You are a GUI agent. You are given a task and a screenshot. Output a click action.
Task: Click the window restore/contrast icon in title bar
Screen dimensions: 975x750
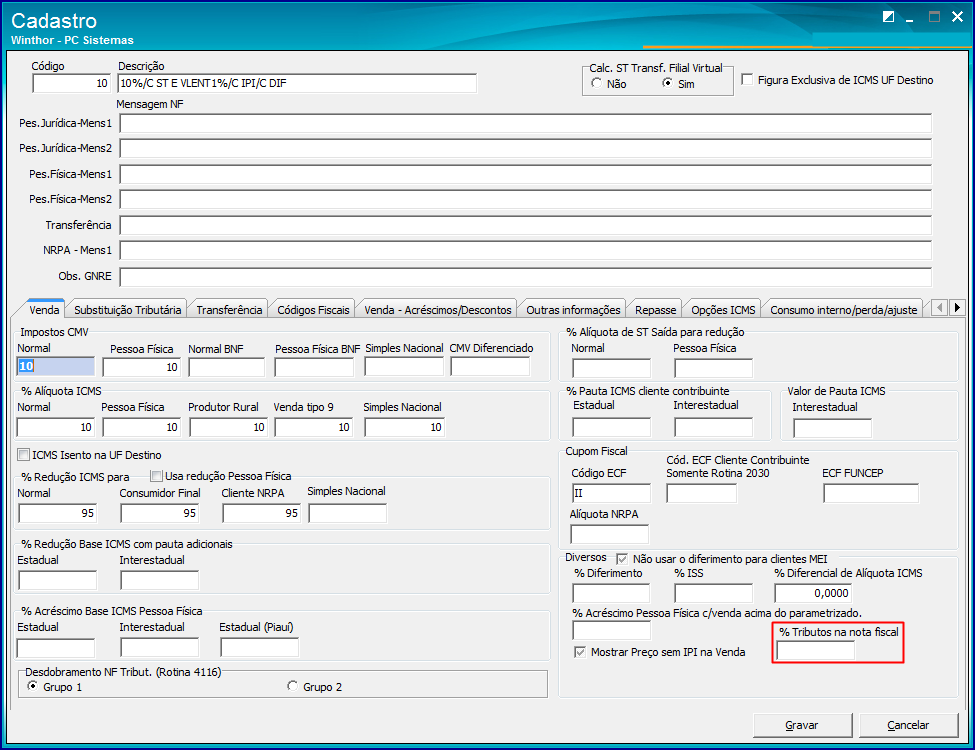[x=889, y=17]
